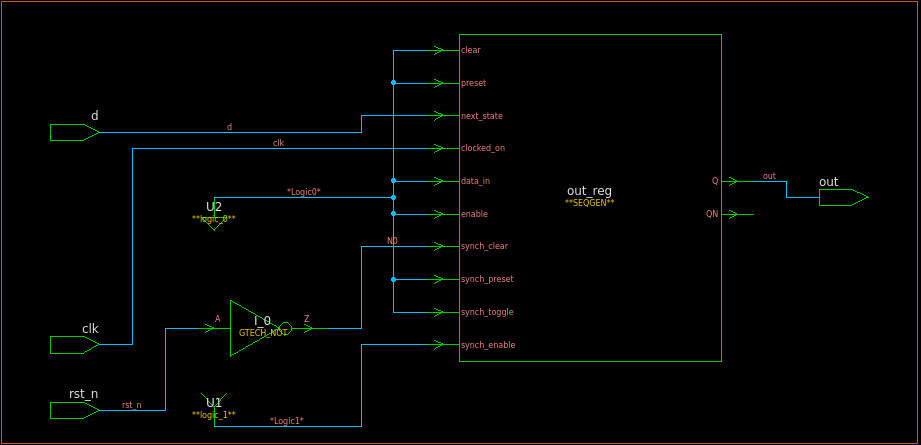Click the clear pin label
921x445 pixels.
point(470,50)
